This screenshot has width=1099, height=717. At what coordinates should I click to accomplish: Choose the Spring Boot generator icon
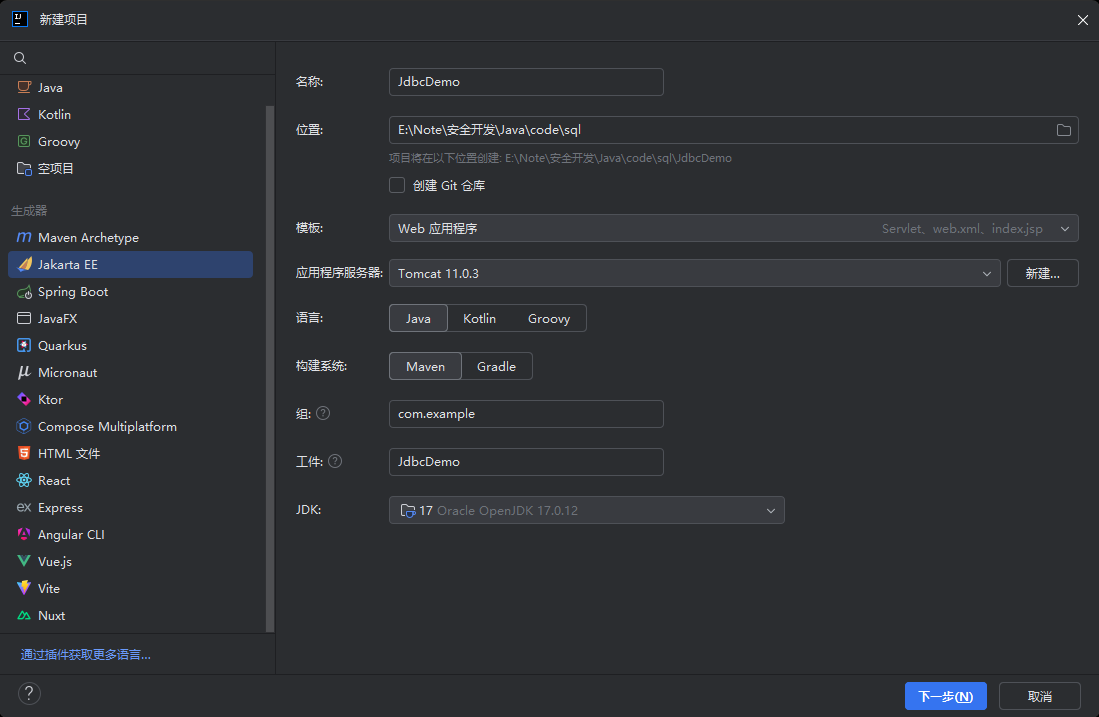[x=24, y=292]
